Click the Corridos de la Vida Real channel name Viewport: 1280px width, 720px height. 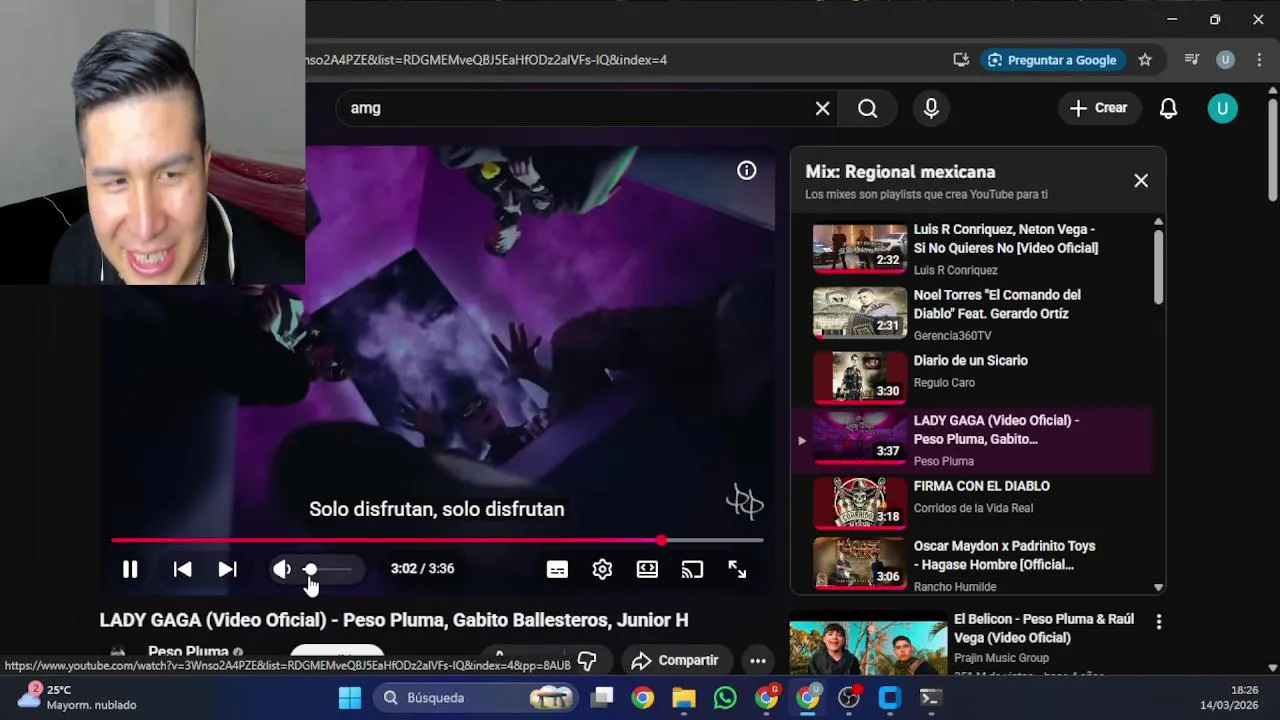click(973, 508)
